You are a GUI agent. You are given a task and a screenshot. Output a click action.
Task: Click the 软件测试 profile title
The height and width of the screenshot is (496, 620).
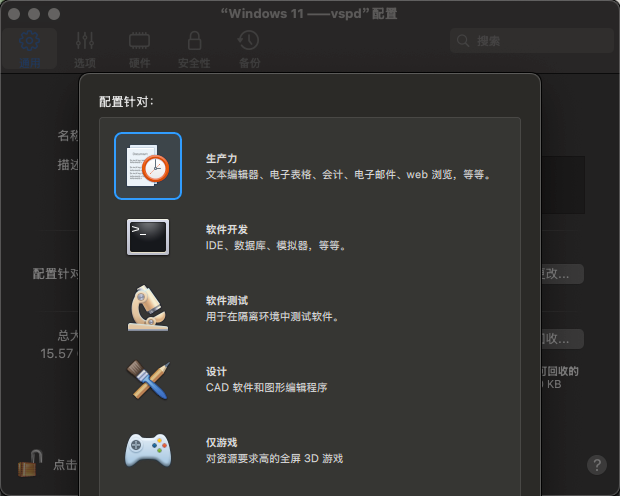click(x=227, y=301)
